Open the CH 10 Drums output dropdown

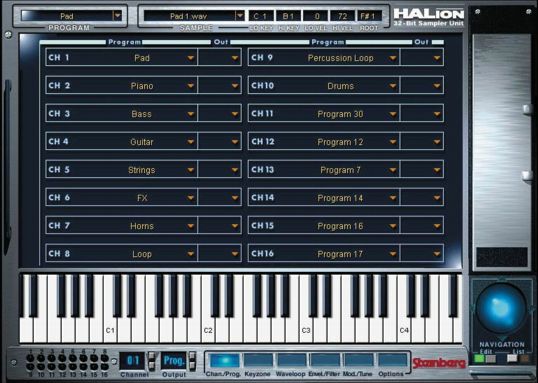(x=437, y=86)
